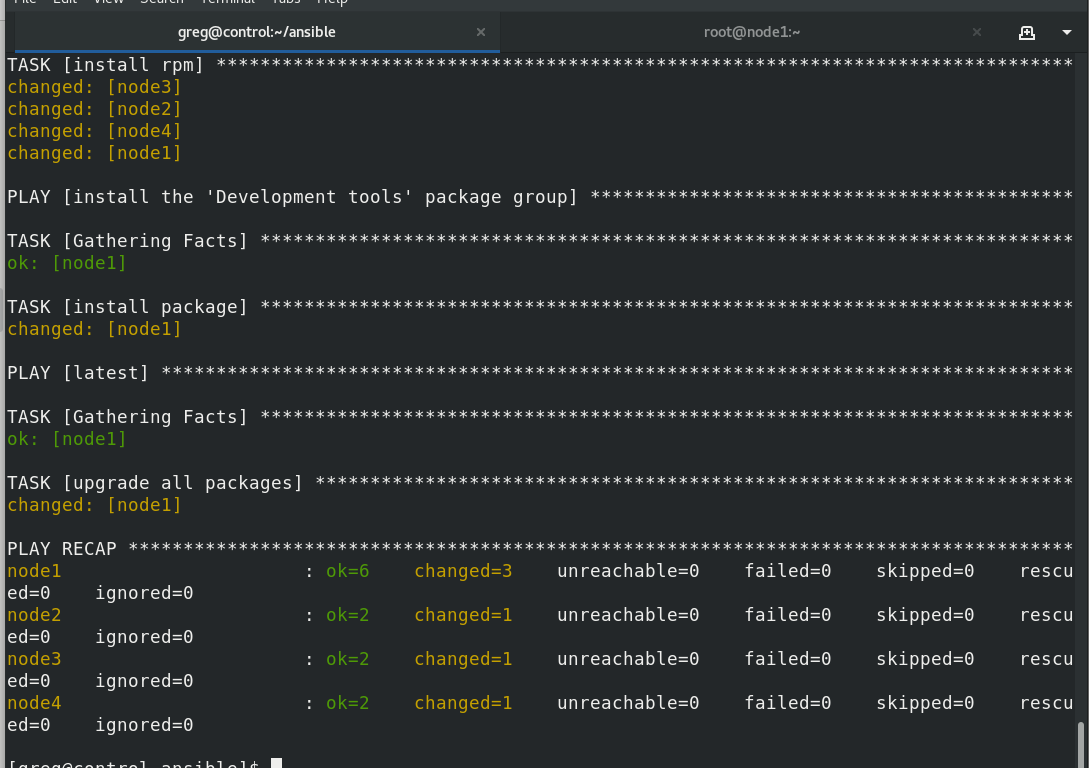
Task: Click the 'TASK [install rpm]' line
Action: pos(540,65)
